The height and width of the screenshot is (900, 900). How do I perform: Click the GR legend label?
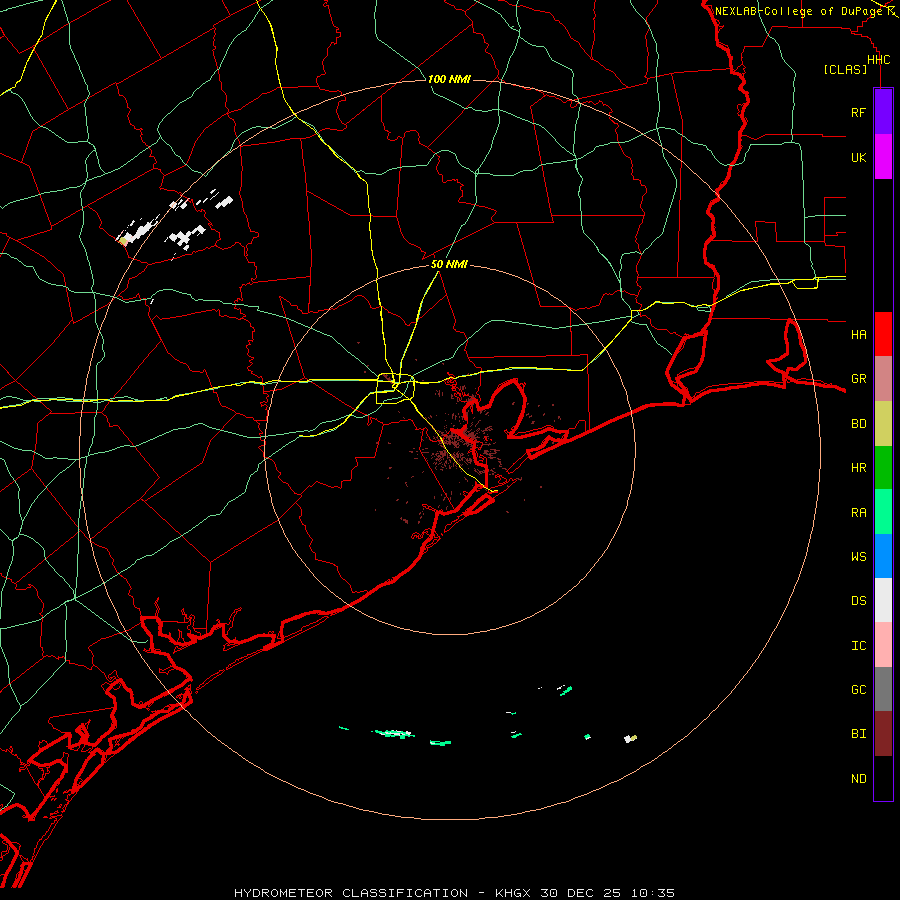858,378
